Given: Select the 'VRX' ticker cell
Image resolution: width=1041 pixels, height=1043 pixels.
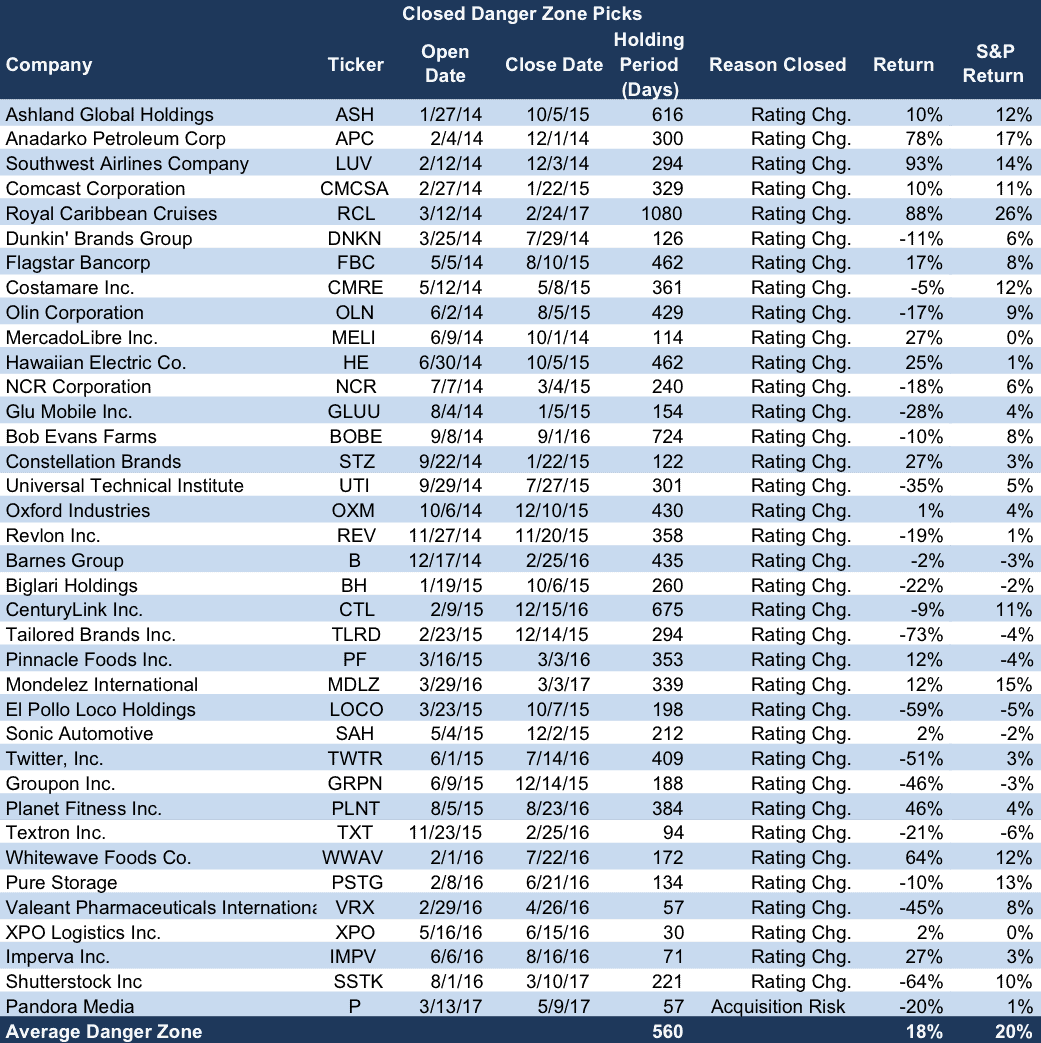Looking at the screenshot, I should (x=355, y=907).
